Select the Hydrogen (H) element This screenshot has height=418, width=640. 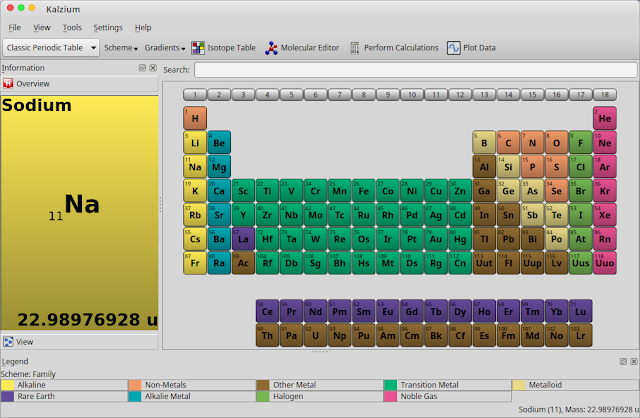195,118
